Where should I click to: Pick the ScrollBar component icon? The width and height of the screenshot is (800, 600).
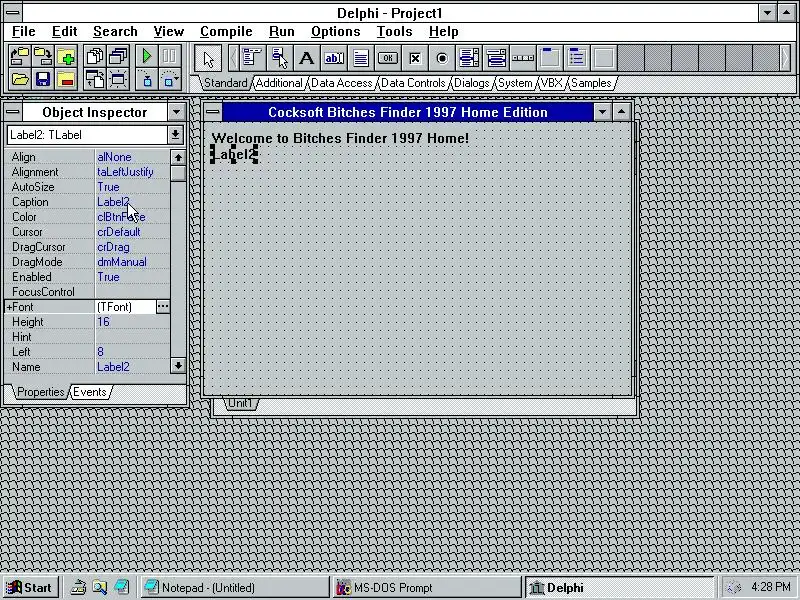click(523, 58)
